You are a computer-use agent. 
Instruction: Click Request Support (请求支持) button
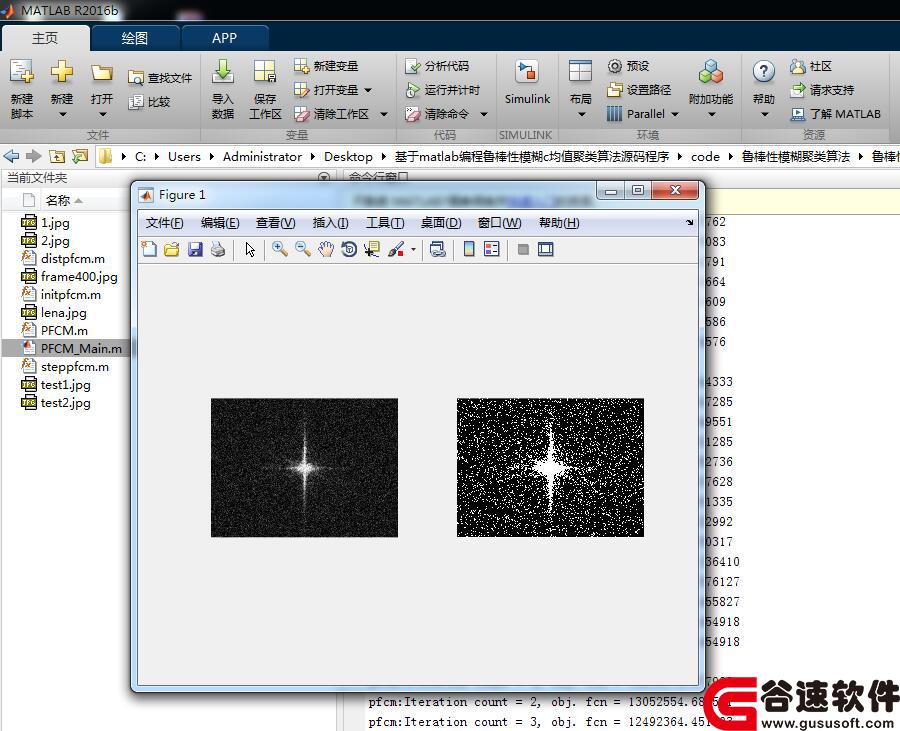822,90
